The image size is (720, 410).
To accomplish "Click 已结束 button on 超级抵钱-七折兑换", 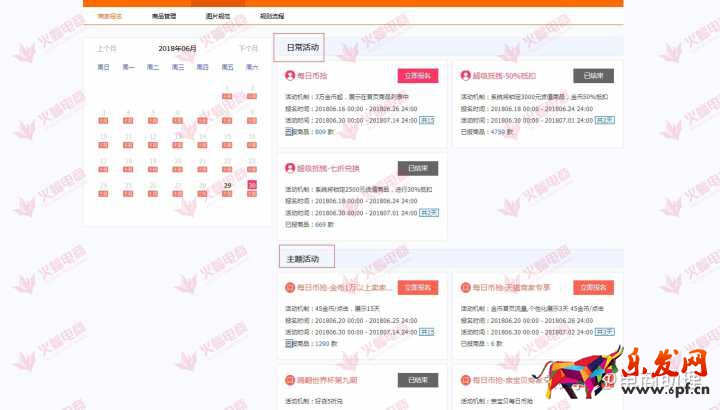I will point(417,168).
